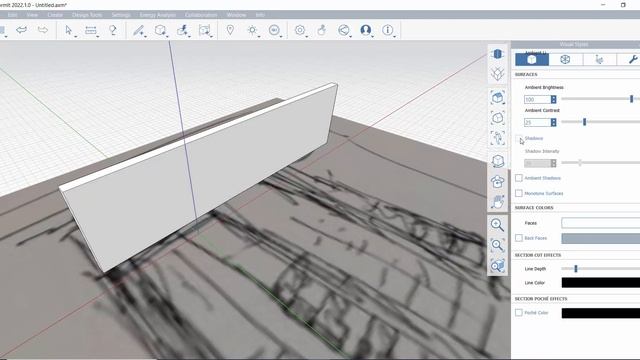Click the Ambient Contrast spinner arrows
The width and height of the screenshot is (640, 360).
pos(553,122)
